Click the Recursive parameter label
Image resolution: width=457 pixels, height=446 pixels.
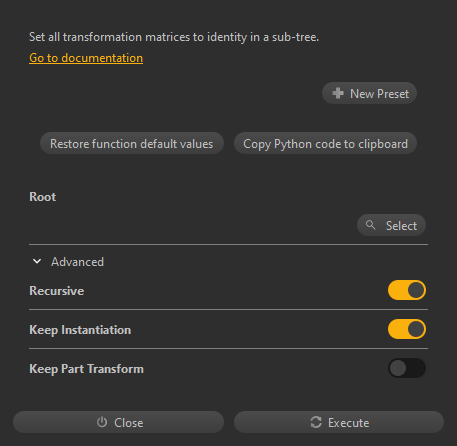click(57, 291)
